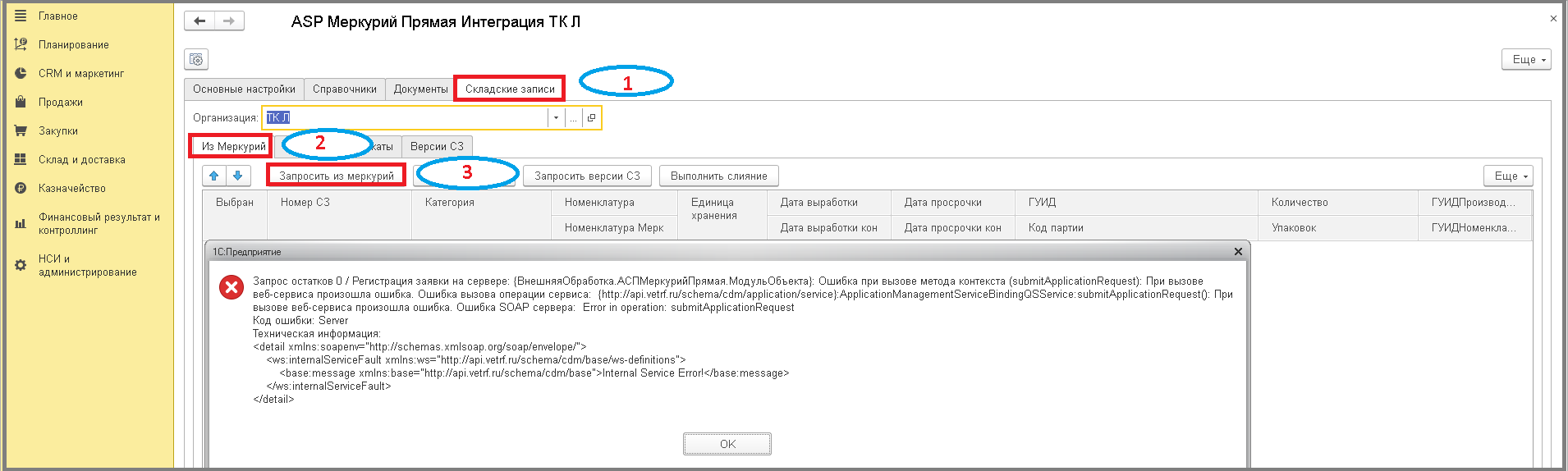Open the organization field's open-form icon
Viewport: 1568px width, 471px height.
(591, 117)
